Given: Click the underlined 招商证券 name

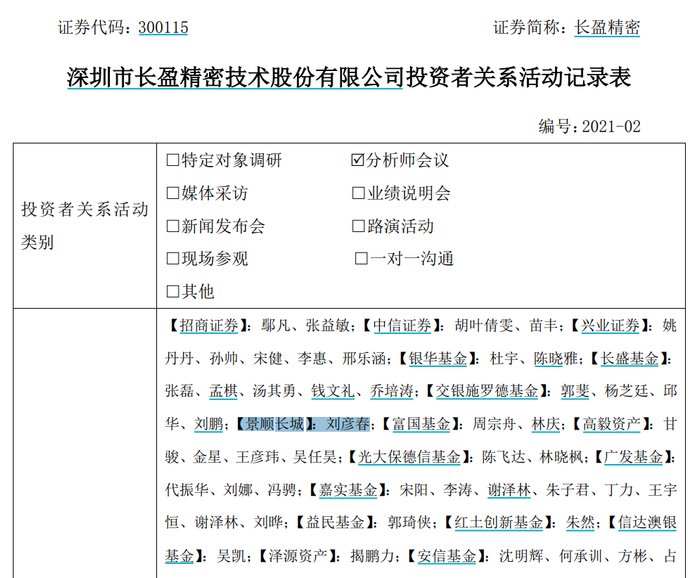Looking at the screenshot, I should (x=209, y=325).
